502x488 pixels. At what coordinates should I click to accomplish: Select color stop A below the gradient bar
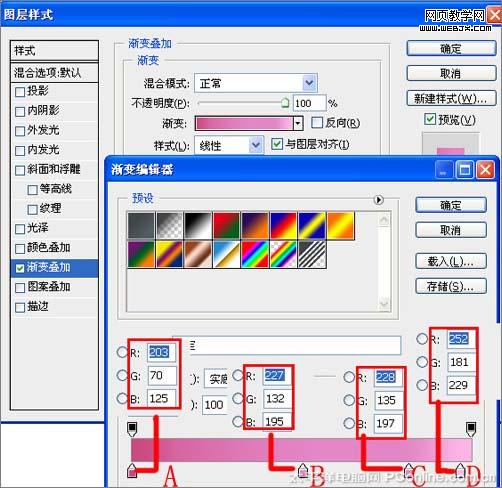tap(132, 470)
